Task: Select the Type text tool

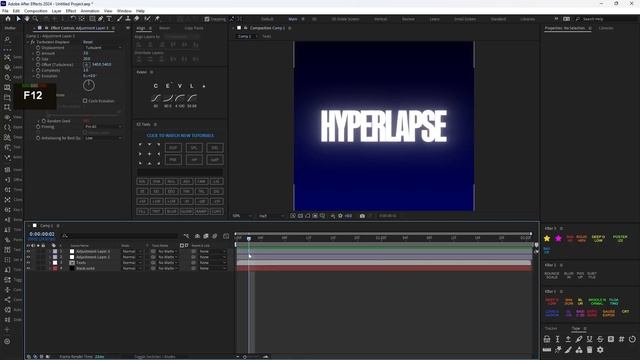Action: 109,19
